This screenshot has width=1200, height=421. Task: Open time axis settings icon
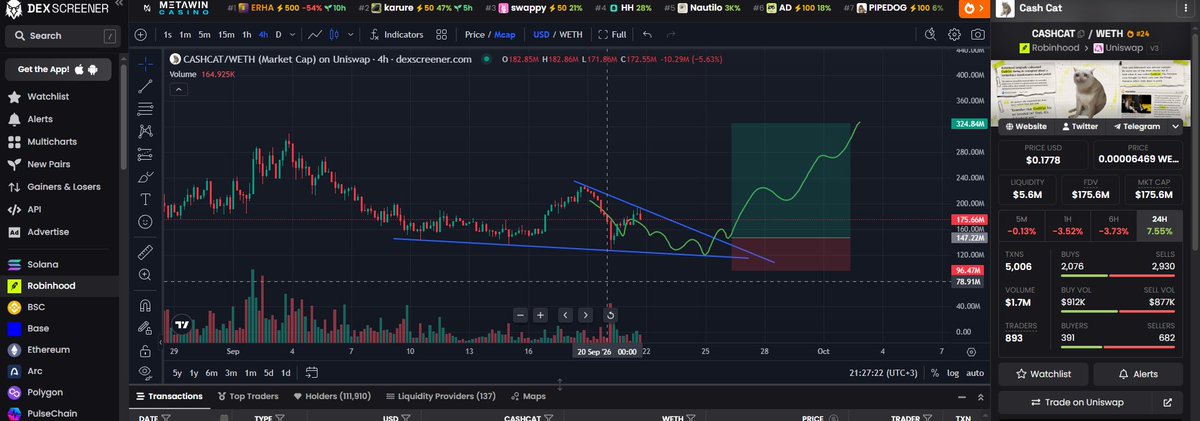(x=973, y=352)
